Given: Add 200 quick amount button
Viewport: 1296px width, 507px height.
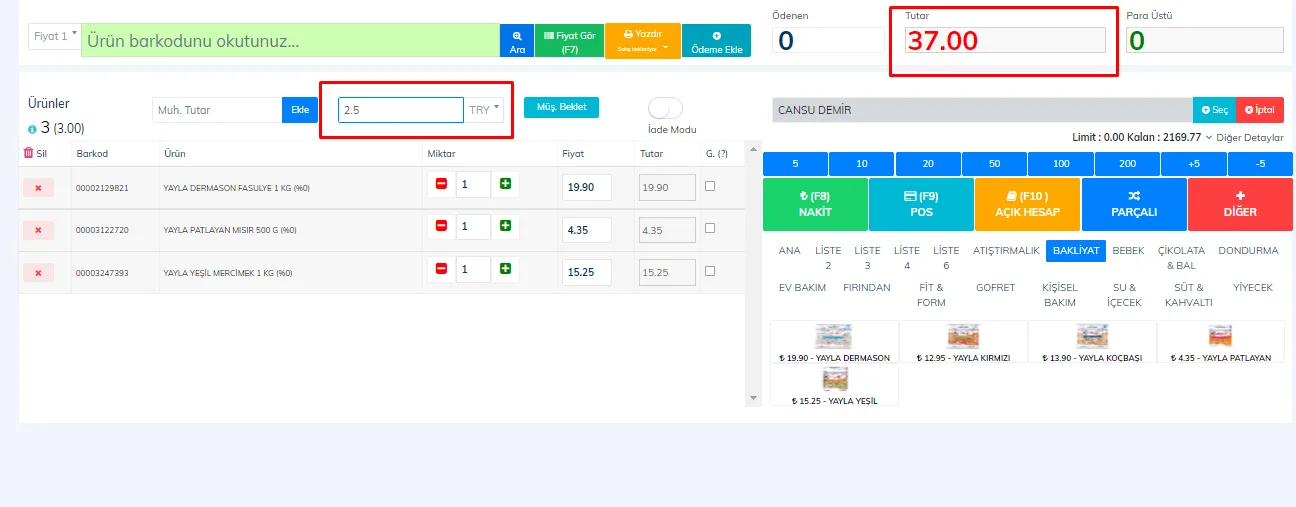Looking at the screenshot, I should tap(1127, 164).
